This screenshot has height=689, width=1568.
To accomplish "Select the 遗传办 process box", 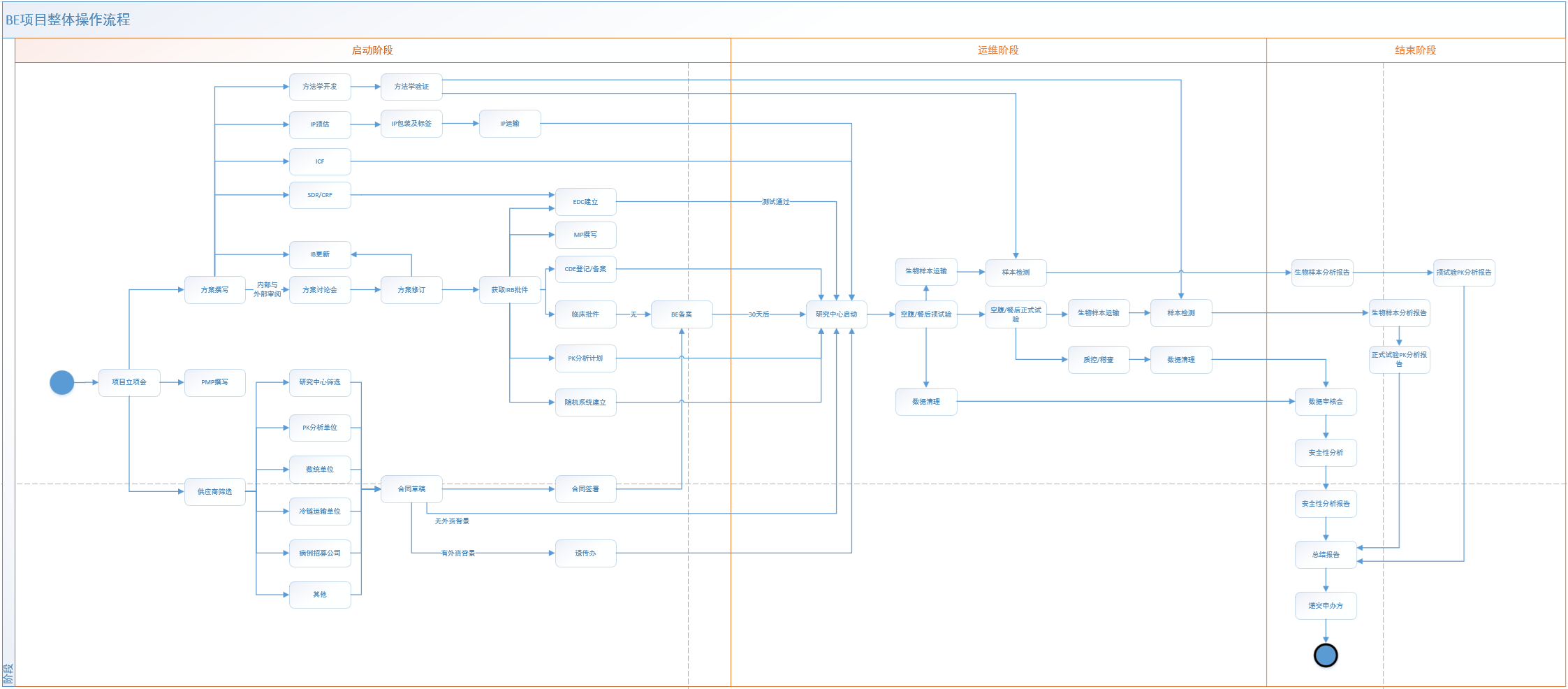I will click(x=585, y=553).
